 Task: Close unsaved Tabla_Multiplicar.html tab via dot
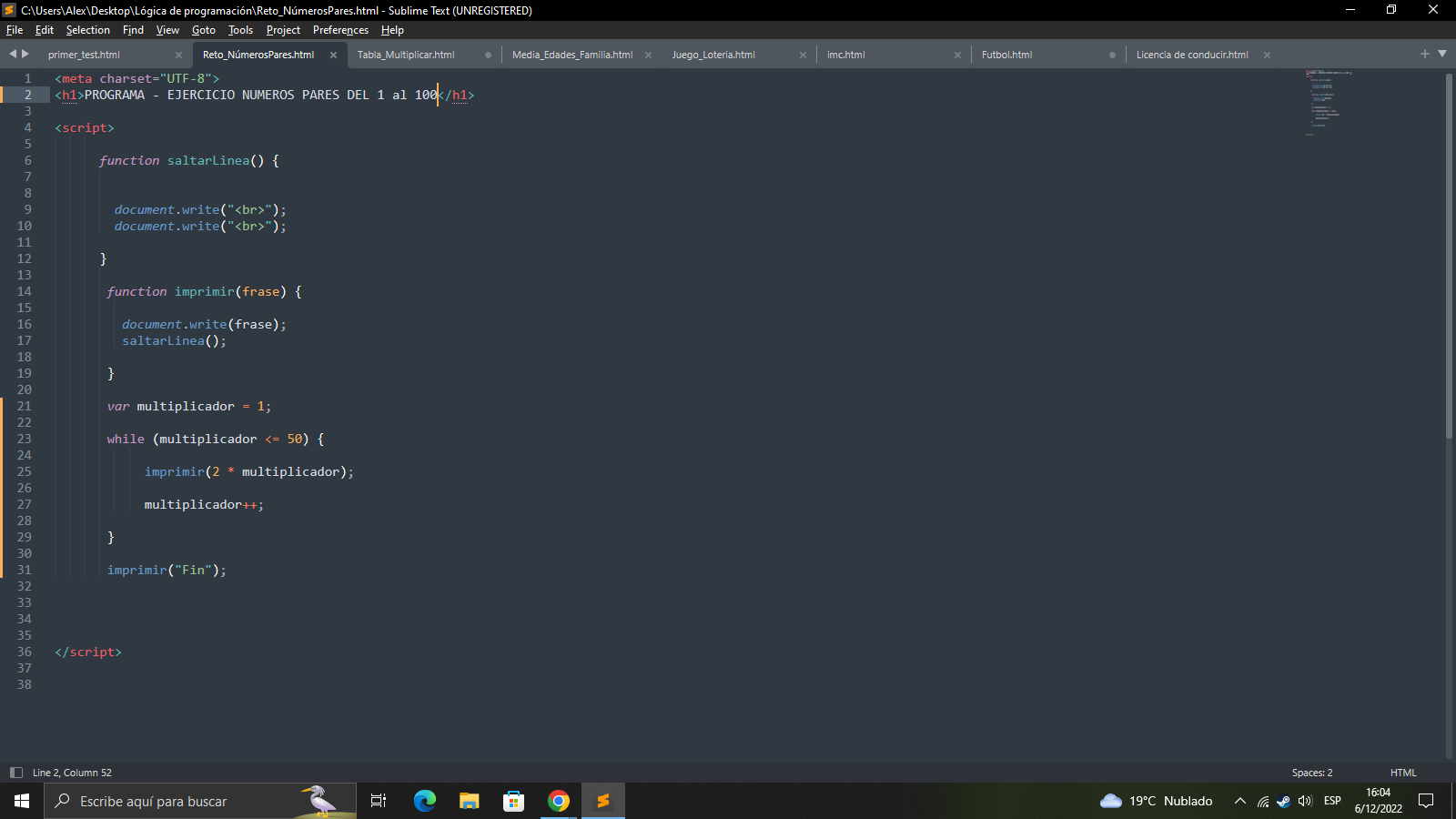click(x=488, y=55)
